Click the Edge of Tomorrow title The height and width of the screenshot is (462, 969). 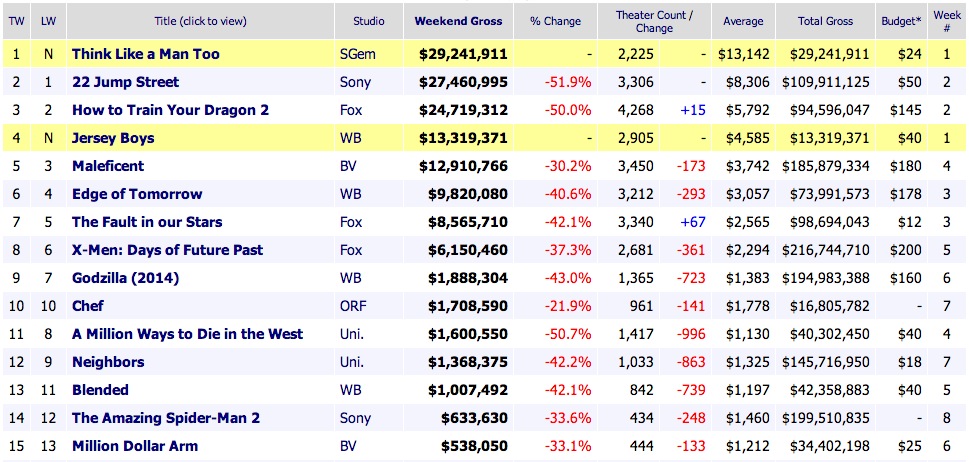point(137,194)
